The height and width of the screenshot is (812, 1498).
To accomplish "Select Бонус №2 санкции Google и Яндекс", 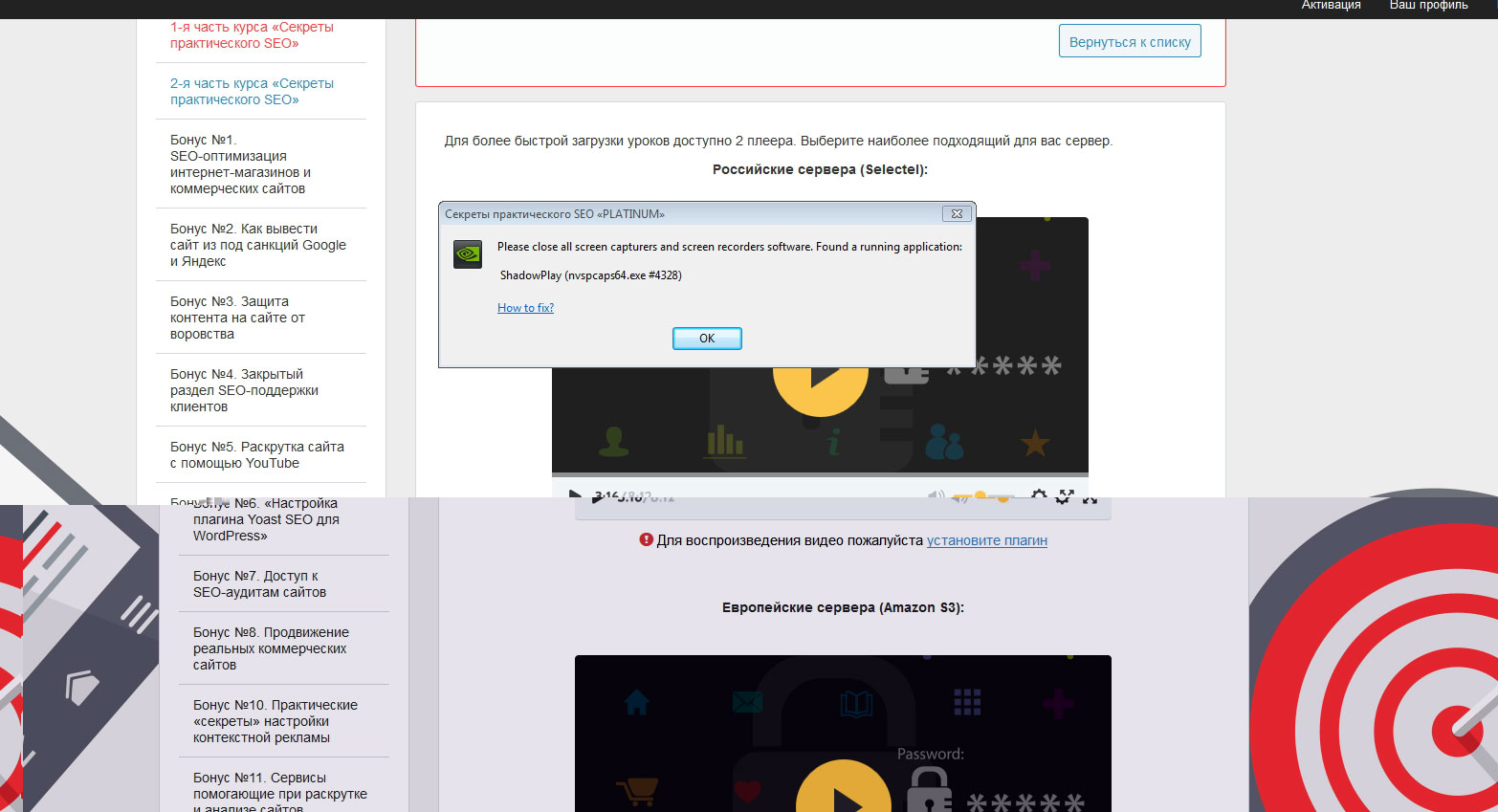I will [x=258, y=245].
